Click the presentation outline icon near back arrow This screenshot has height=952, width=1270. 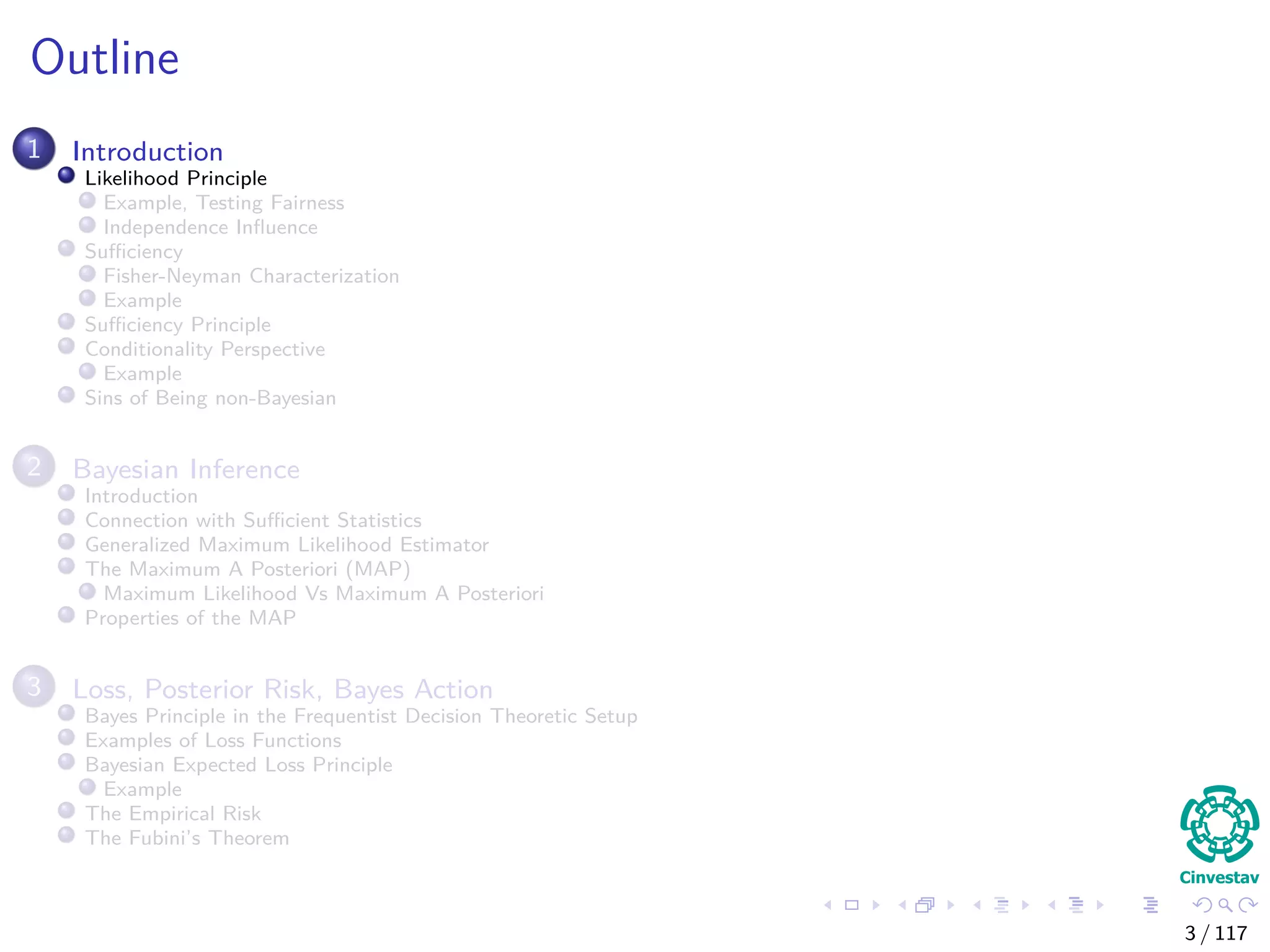click(1150, 905)
